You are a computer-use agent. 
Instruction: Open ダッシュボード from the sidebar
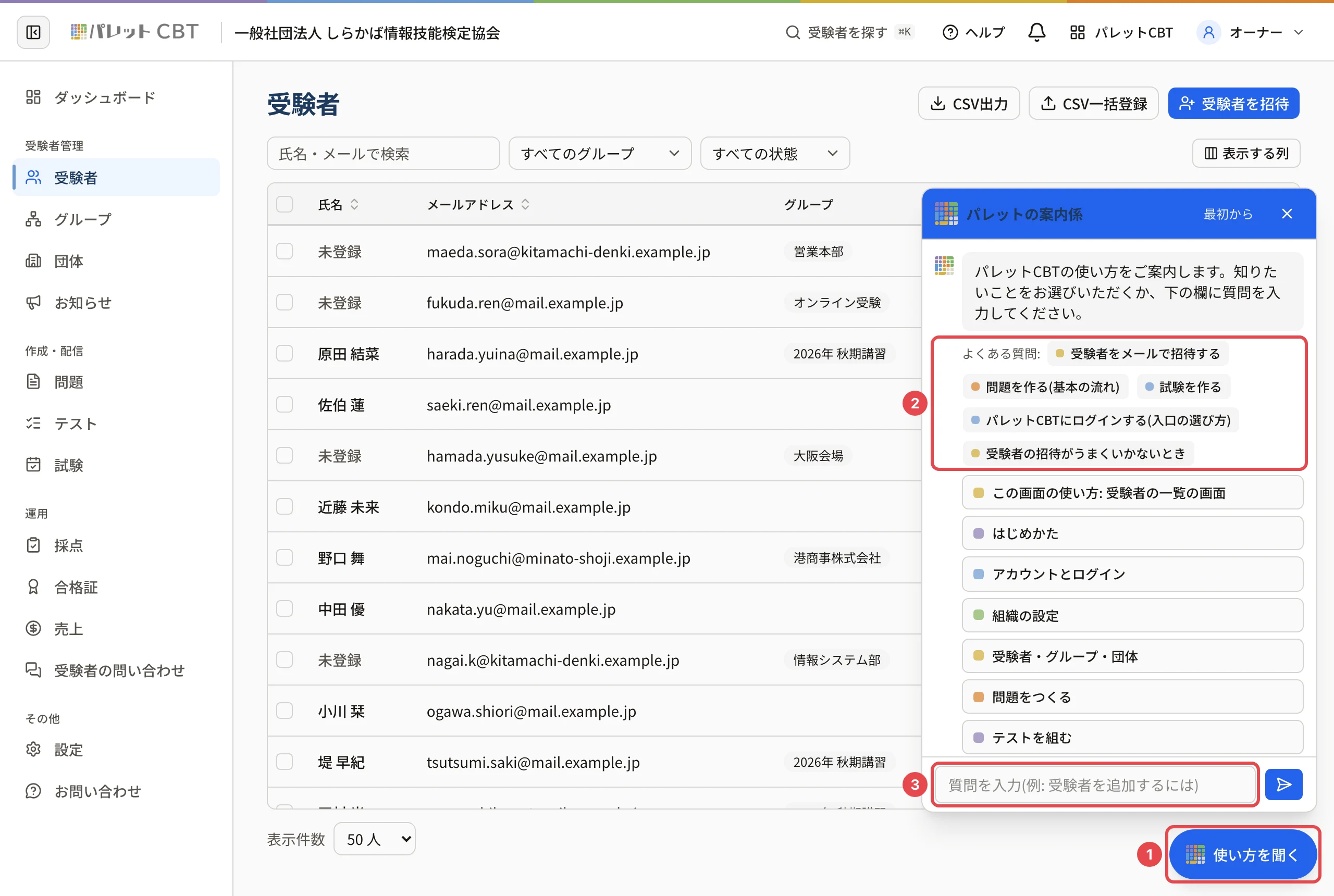[x=116, y=97]
